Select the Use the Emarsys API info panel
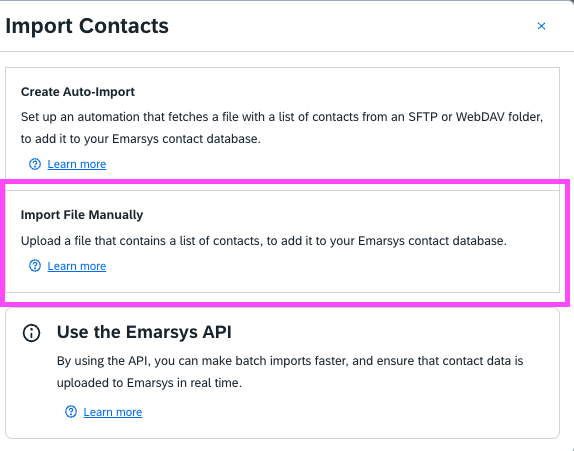 coord(282,373)
